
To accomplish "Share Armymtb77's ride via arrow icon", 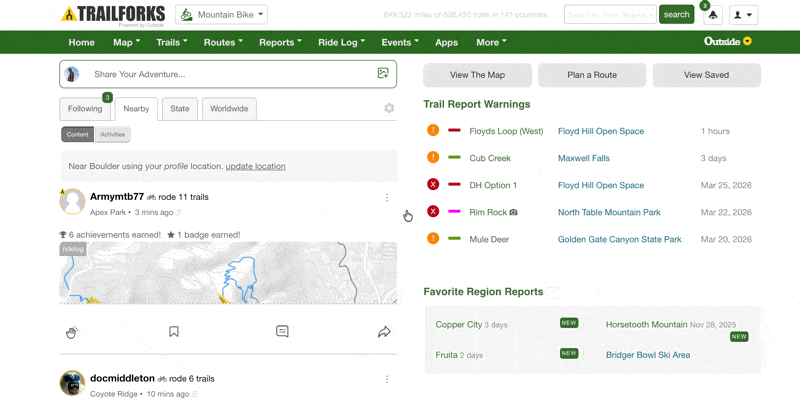I will [384, 332].
